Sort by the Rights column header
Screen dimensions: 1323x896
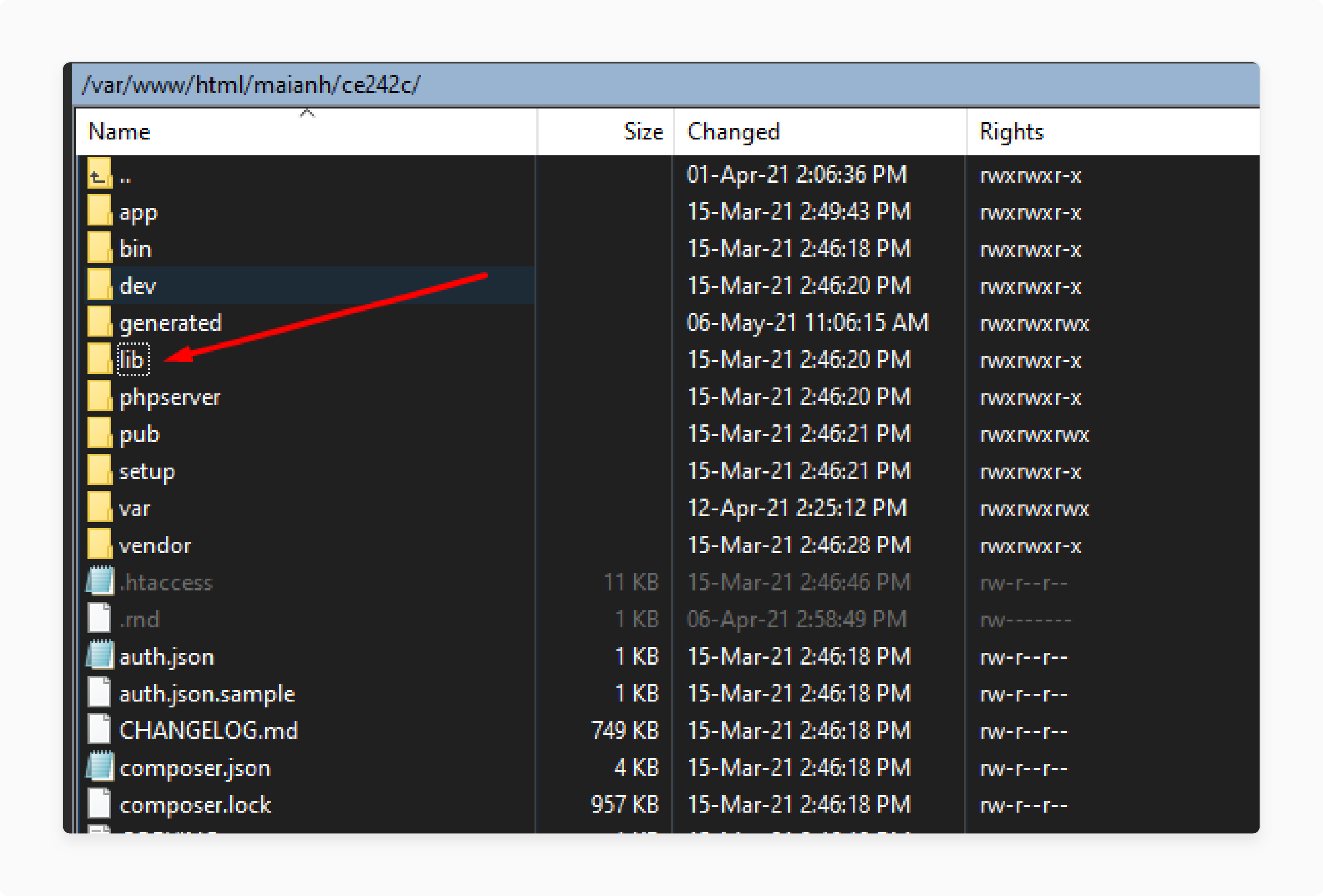tap(1113, 131)
